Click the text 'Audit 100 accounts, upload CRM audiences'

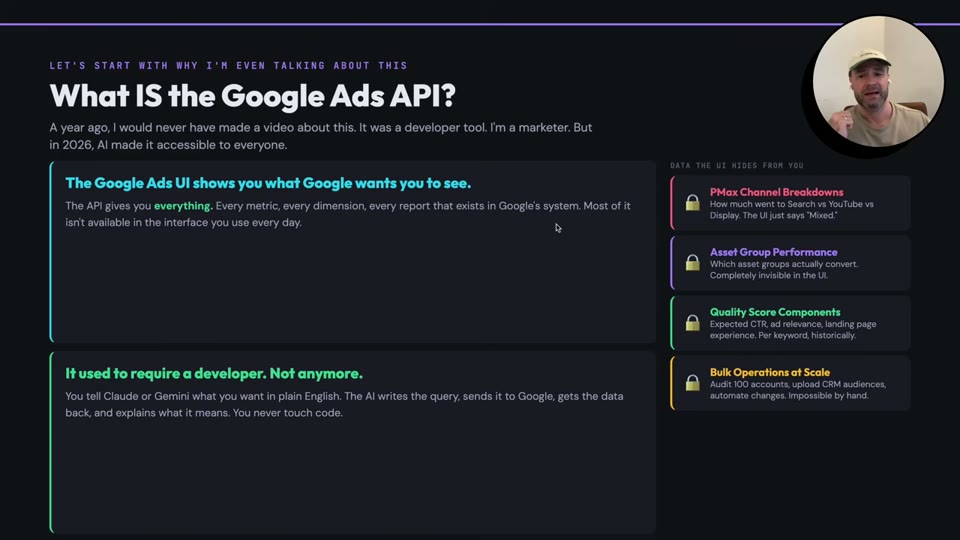(x=798, y=384)
